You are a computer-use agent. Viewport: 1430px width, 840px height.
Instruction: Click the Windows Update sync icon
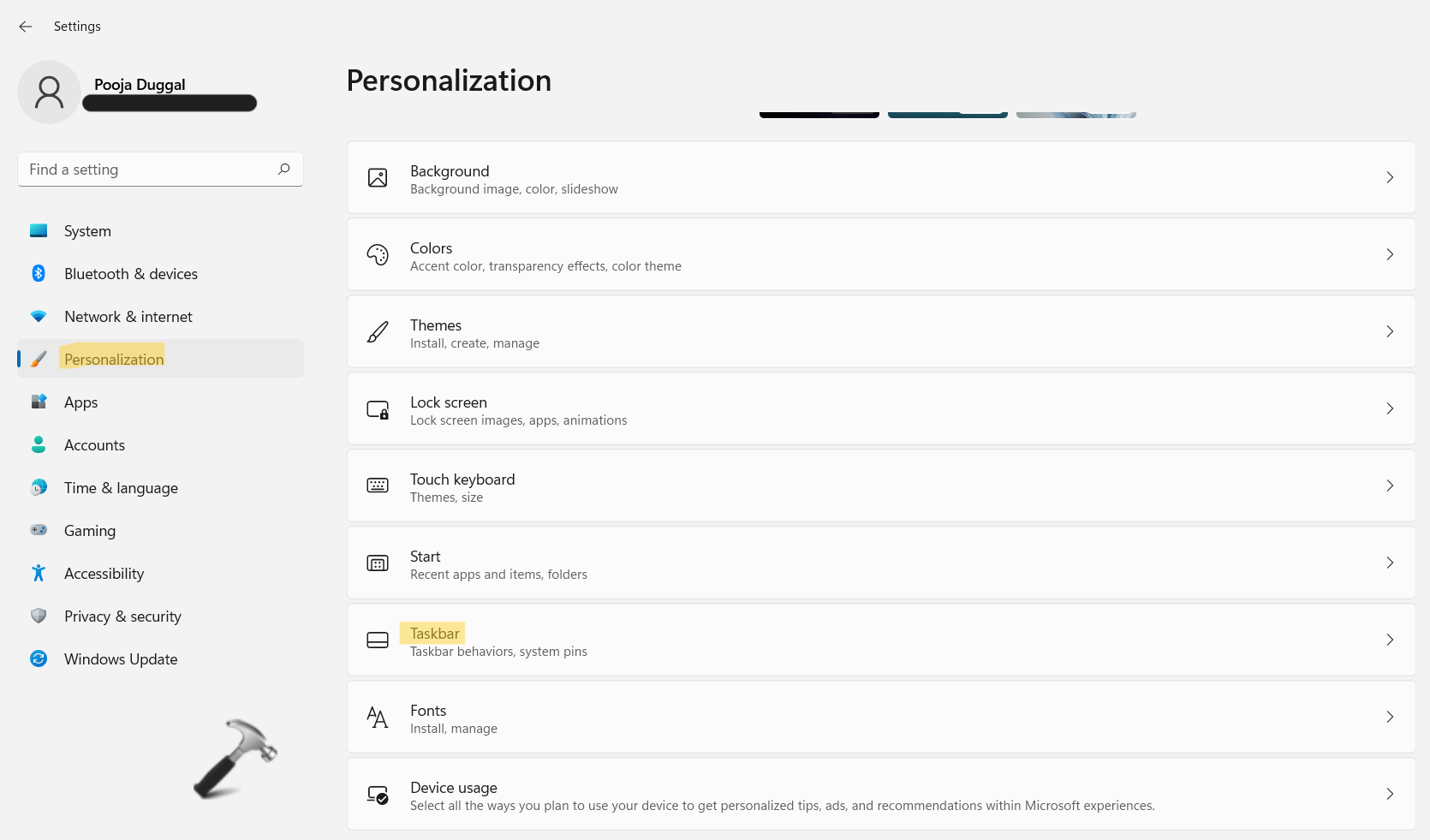tap(39, 658)
